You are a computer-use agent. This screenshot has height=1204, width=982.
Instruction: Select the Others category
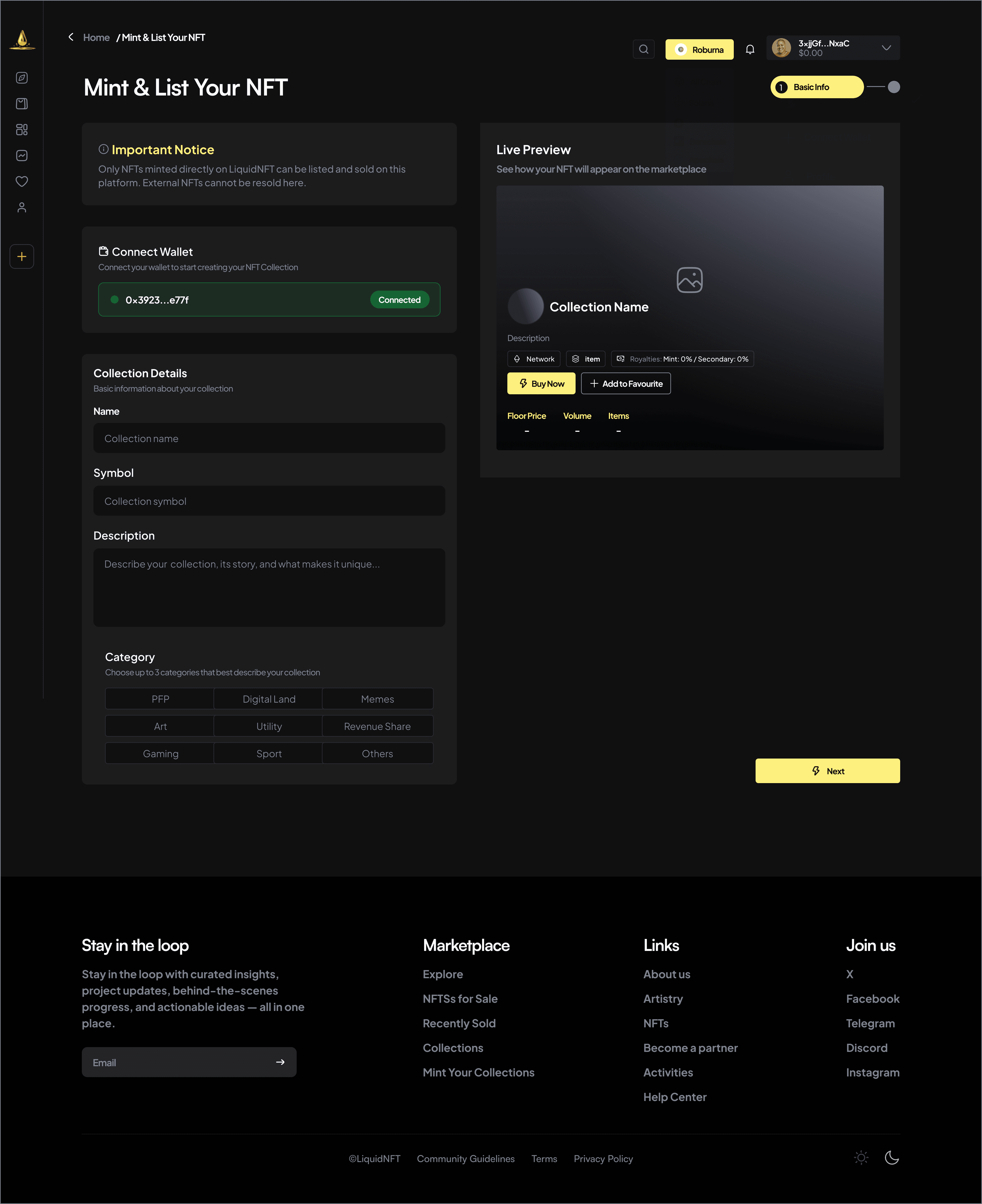pyautogui.click(x=377, y=753)
